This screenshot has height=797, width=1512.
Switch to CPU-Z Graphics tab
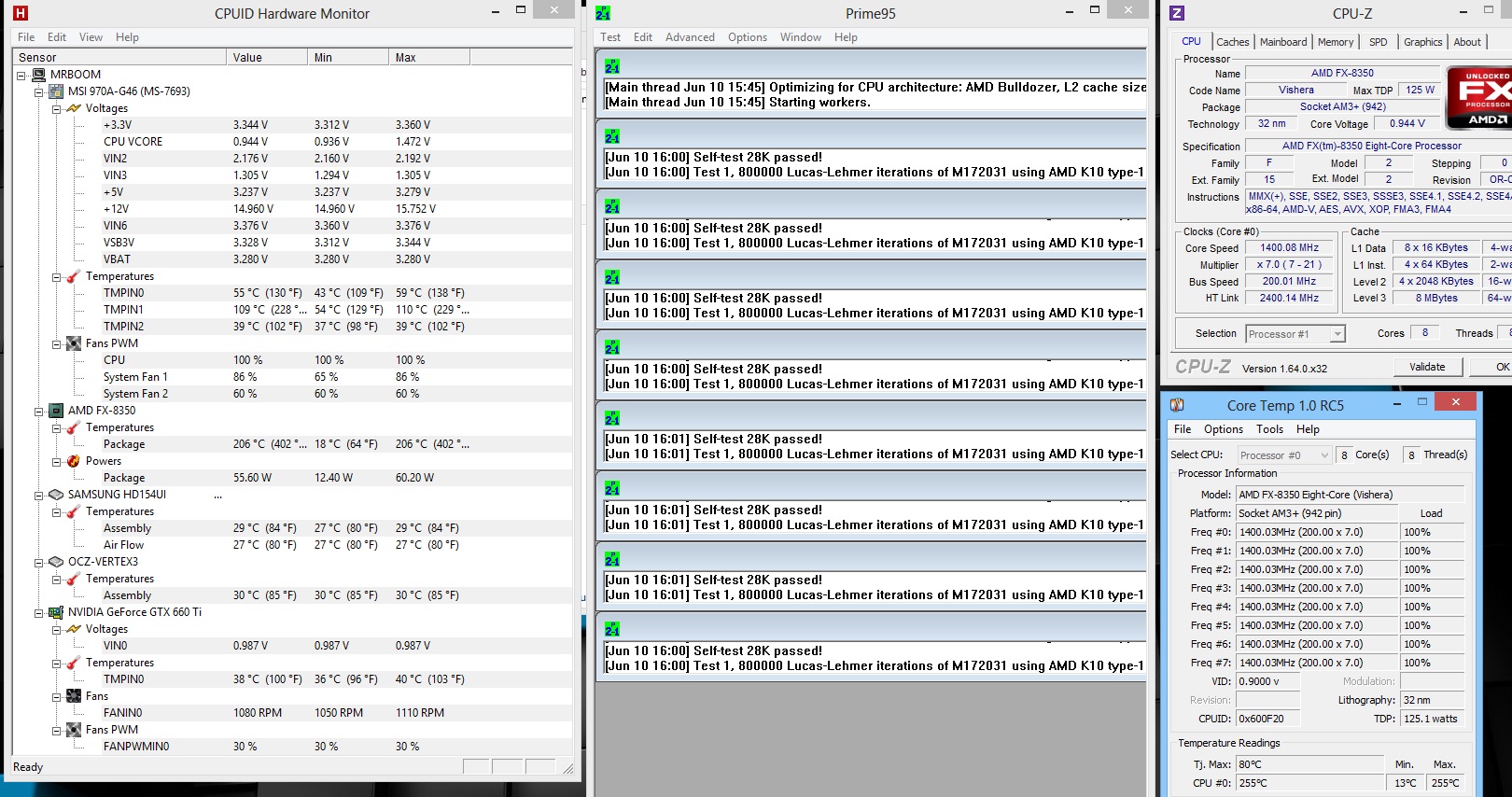(1422, 42)
